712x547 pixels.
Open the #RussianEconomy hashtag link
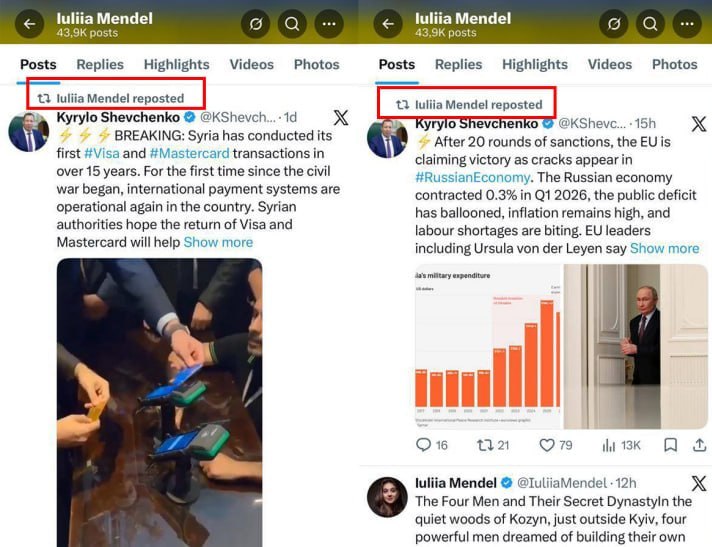click(x=472, y=177)
